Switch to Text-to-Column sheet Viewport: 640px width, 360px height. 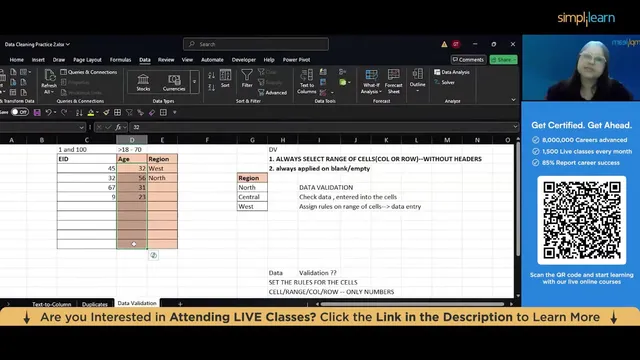tap(51, 304)
